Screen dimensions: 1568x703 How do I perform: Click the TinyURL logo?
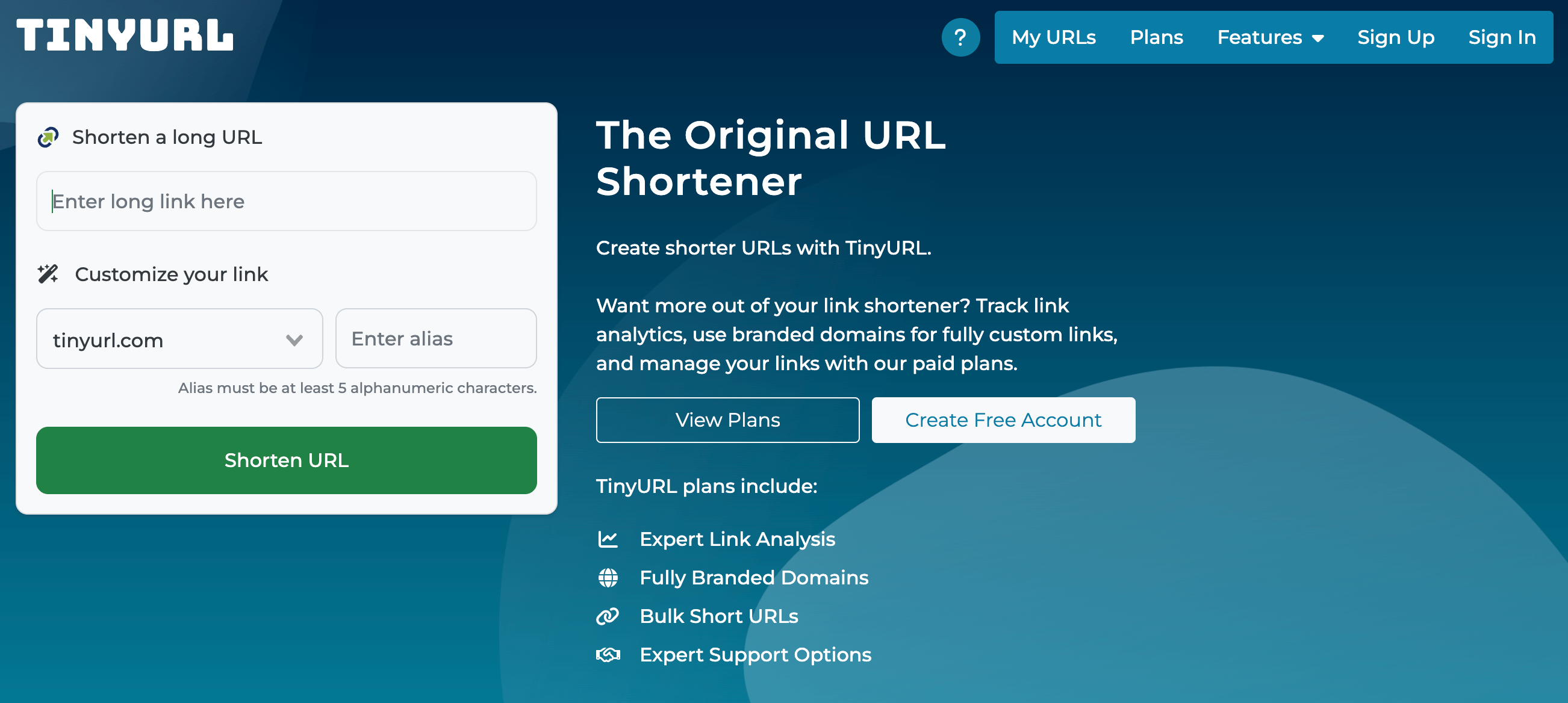[x=125, y=35]
